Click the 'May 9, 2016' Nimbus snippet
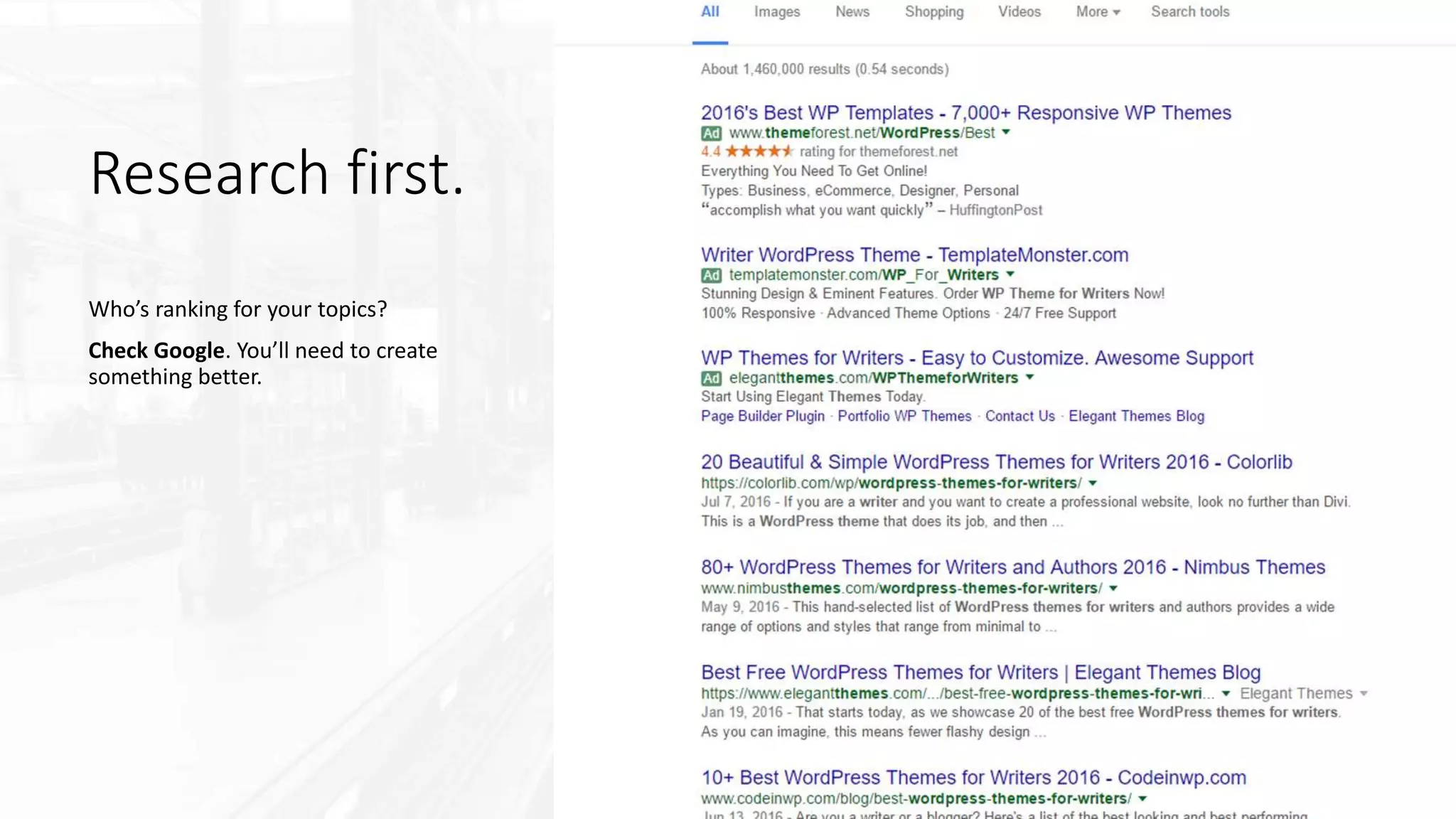The height and width of the screenshot is (819, 1456). [x=1017, y=617]
